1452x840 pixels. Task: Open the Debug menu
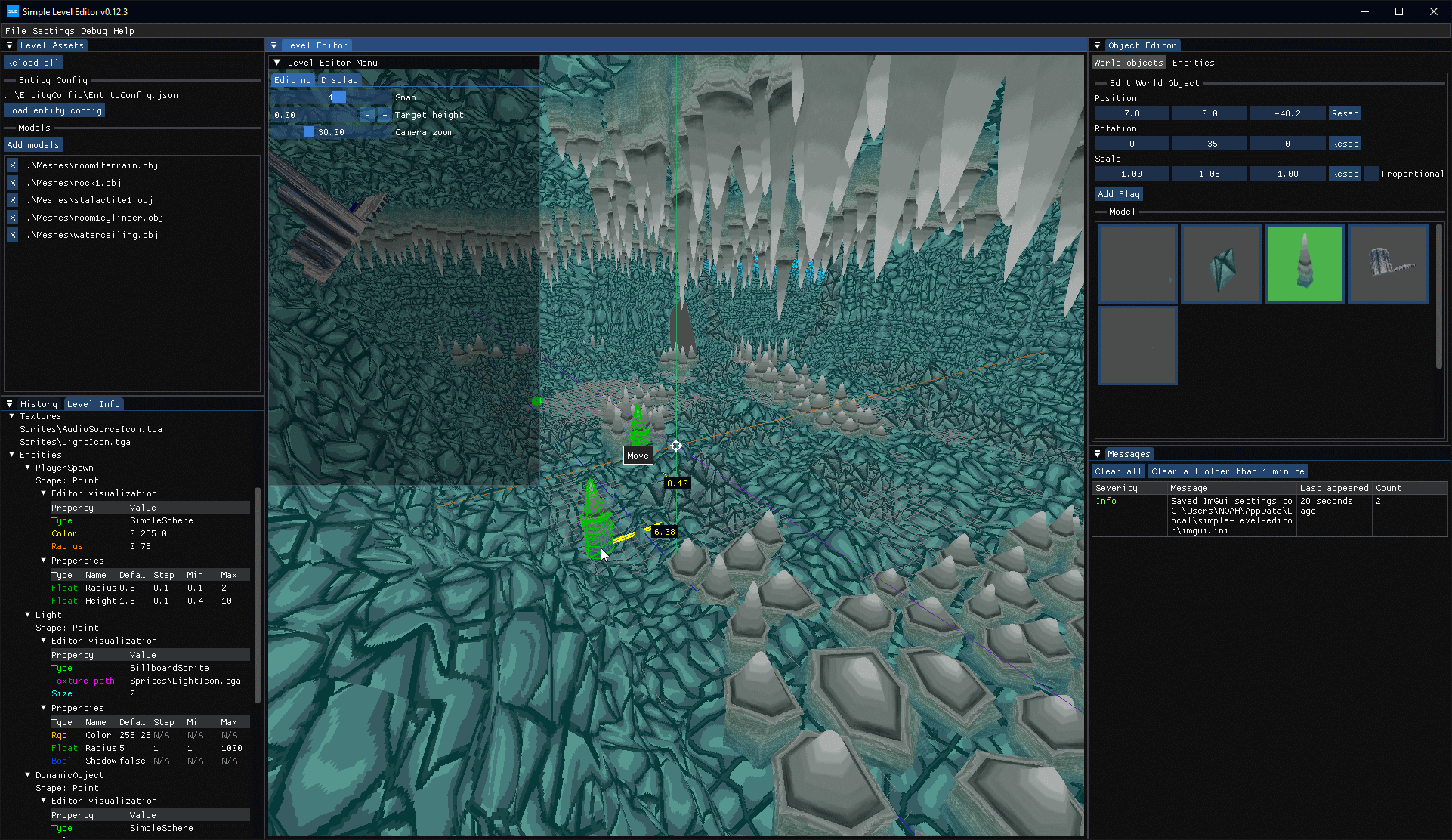click(94, 31)
